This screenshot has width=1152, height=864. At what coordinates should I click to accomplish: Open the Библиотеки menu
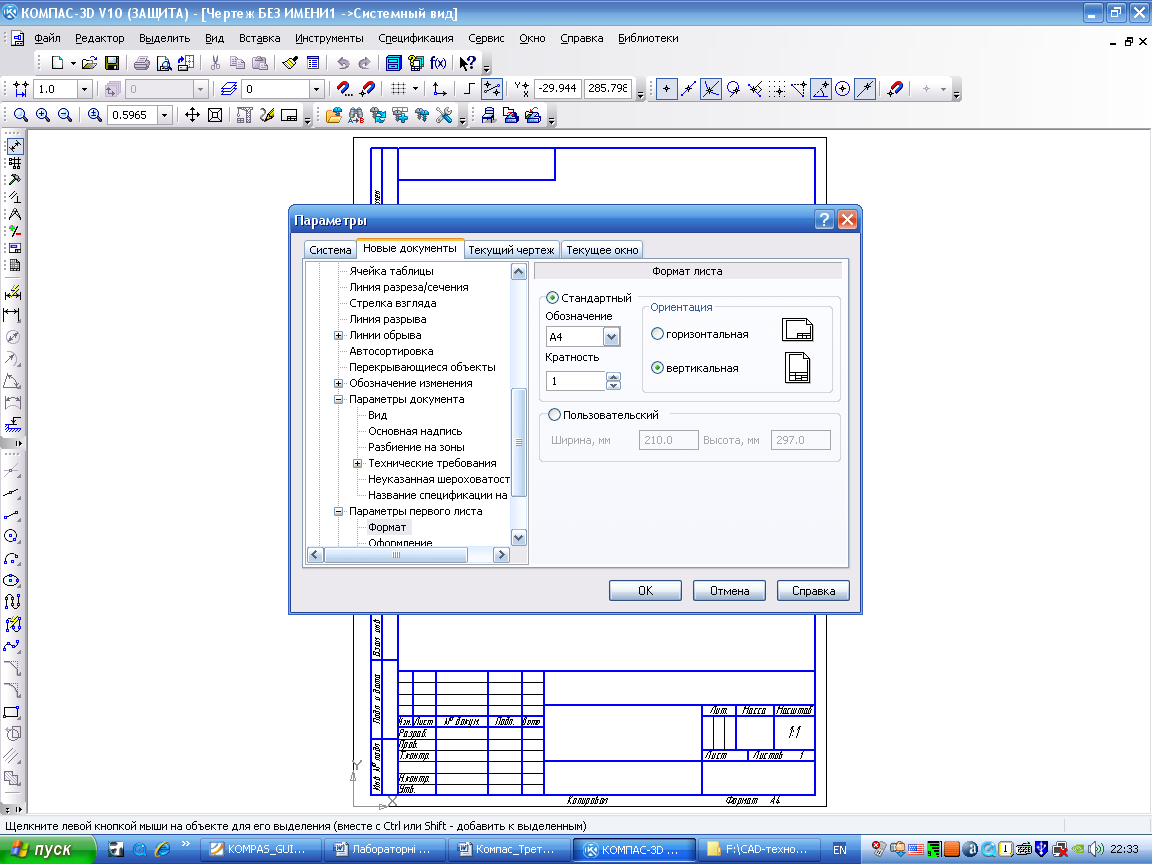[x=648, y=38]
